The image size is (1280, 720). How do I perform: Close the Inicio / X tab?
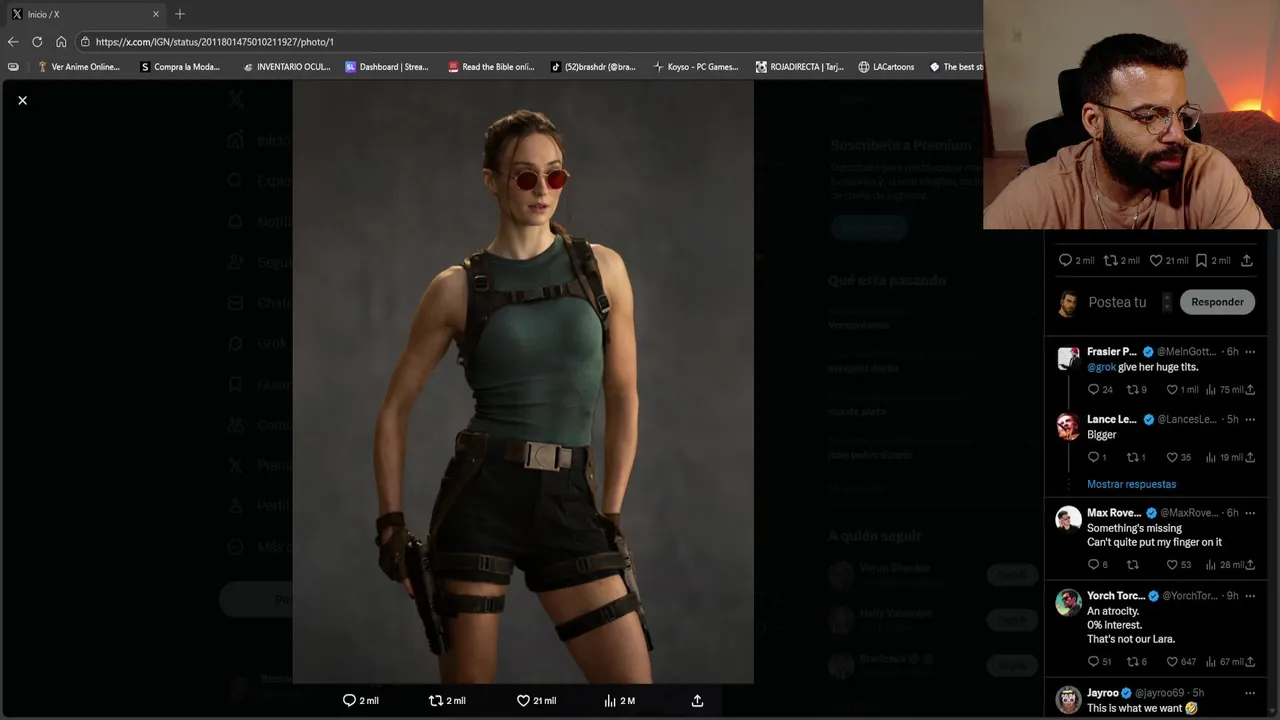[x=156, y=14]
